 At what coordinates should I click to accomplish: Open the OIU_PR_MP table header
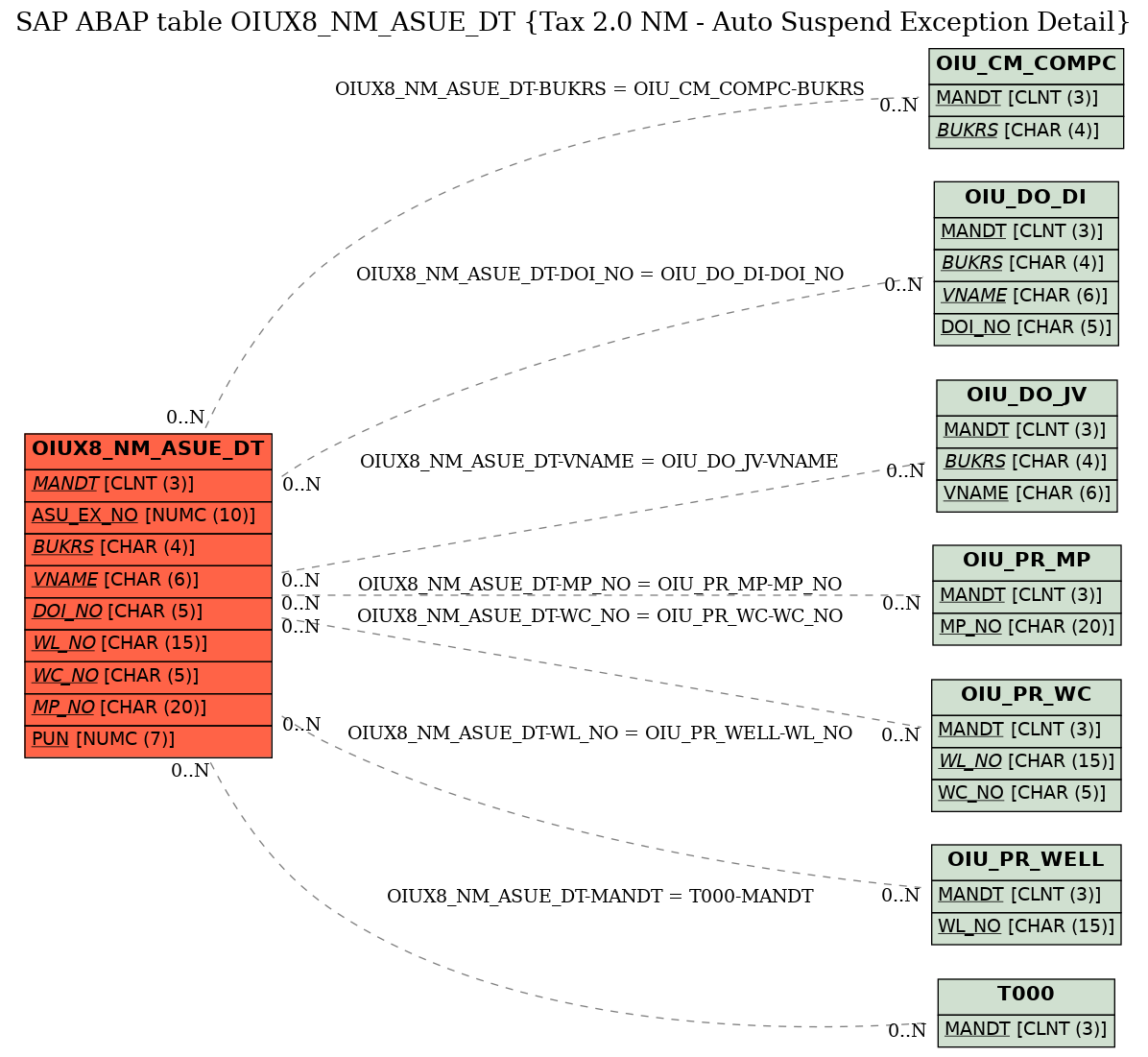click(x=1026, y=562)
